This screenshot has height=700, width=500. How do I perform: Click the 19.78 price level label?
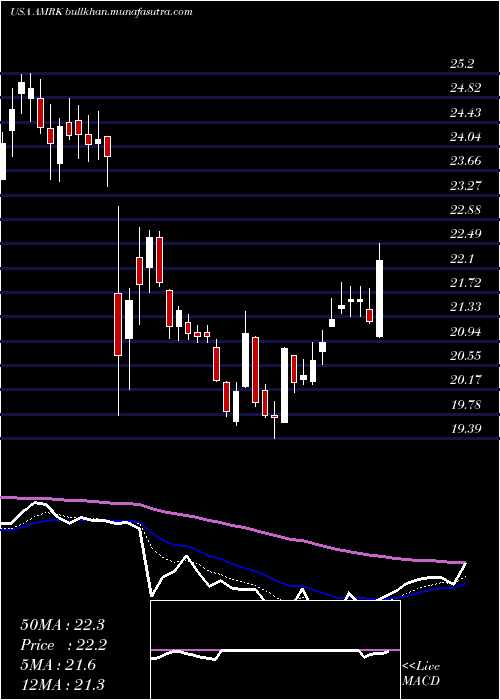[465, 405]
